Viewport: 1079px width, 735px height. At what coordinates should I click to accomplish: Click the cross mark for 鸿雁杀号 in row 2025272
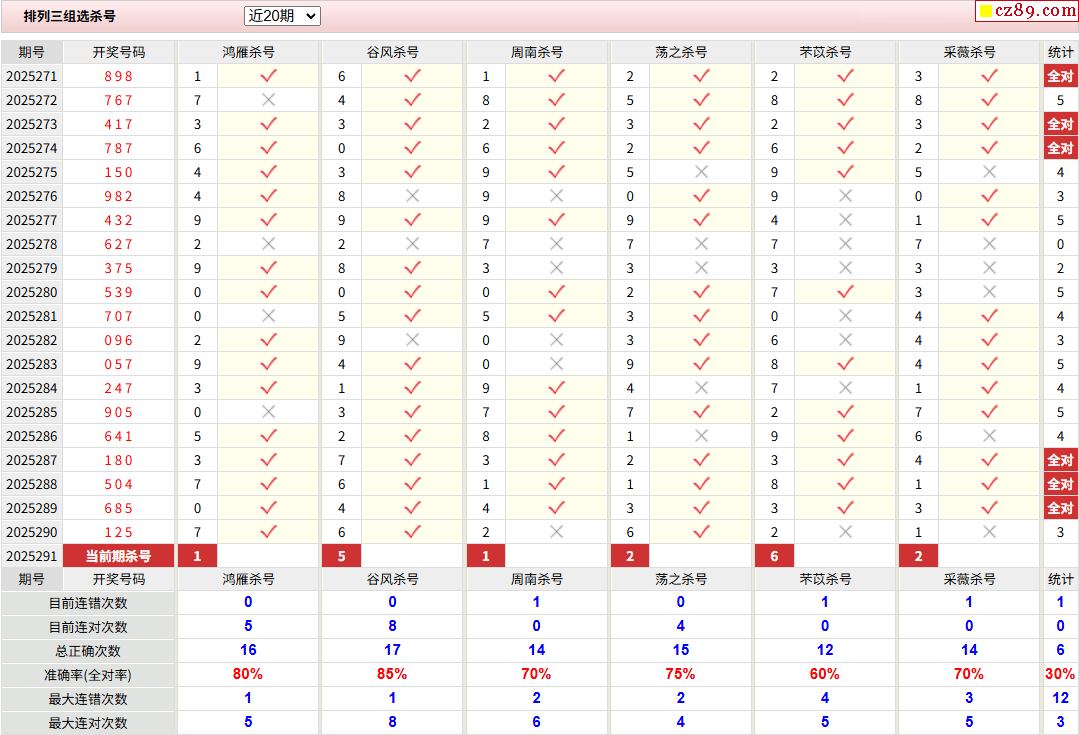[268, 100]
